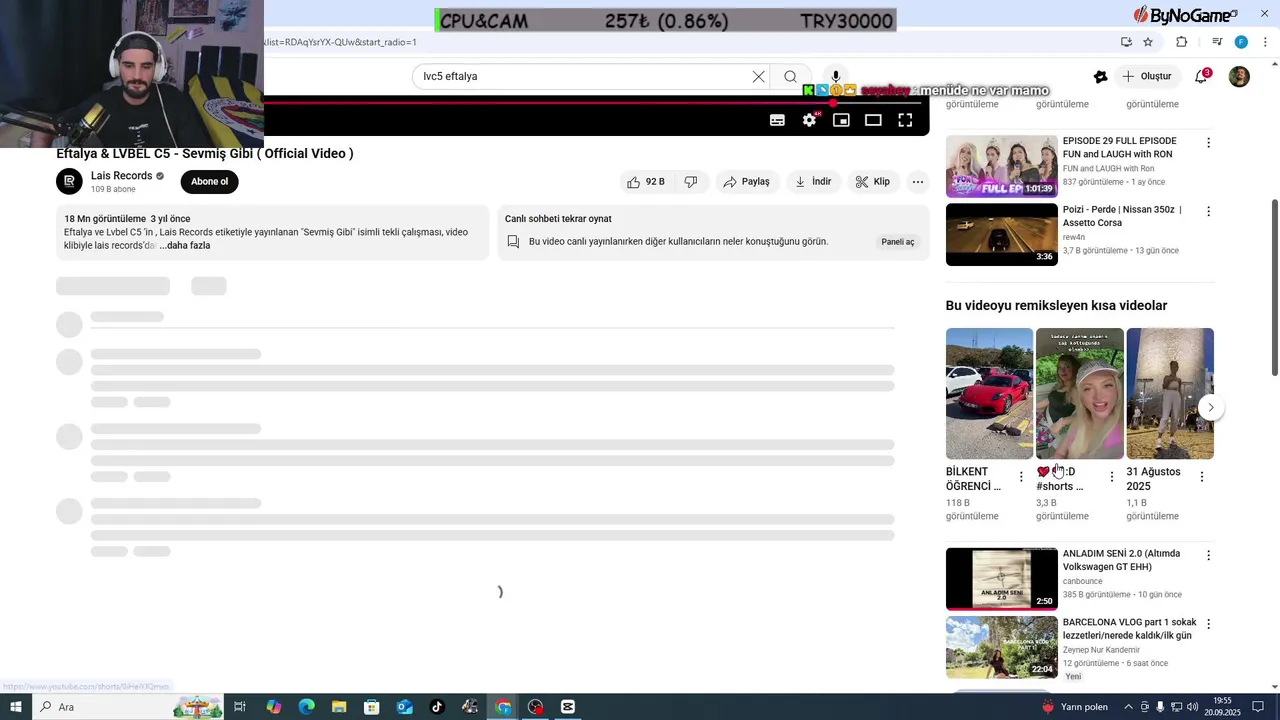Image resolution: width=1280 pixels, height=720 pixels.
Task: Open EPISODE 29 FULL EPISODE video thumbnail
Action: tap(1001, 166)
